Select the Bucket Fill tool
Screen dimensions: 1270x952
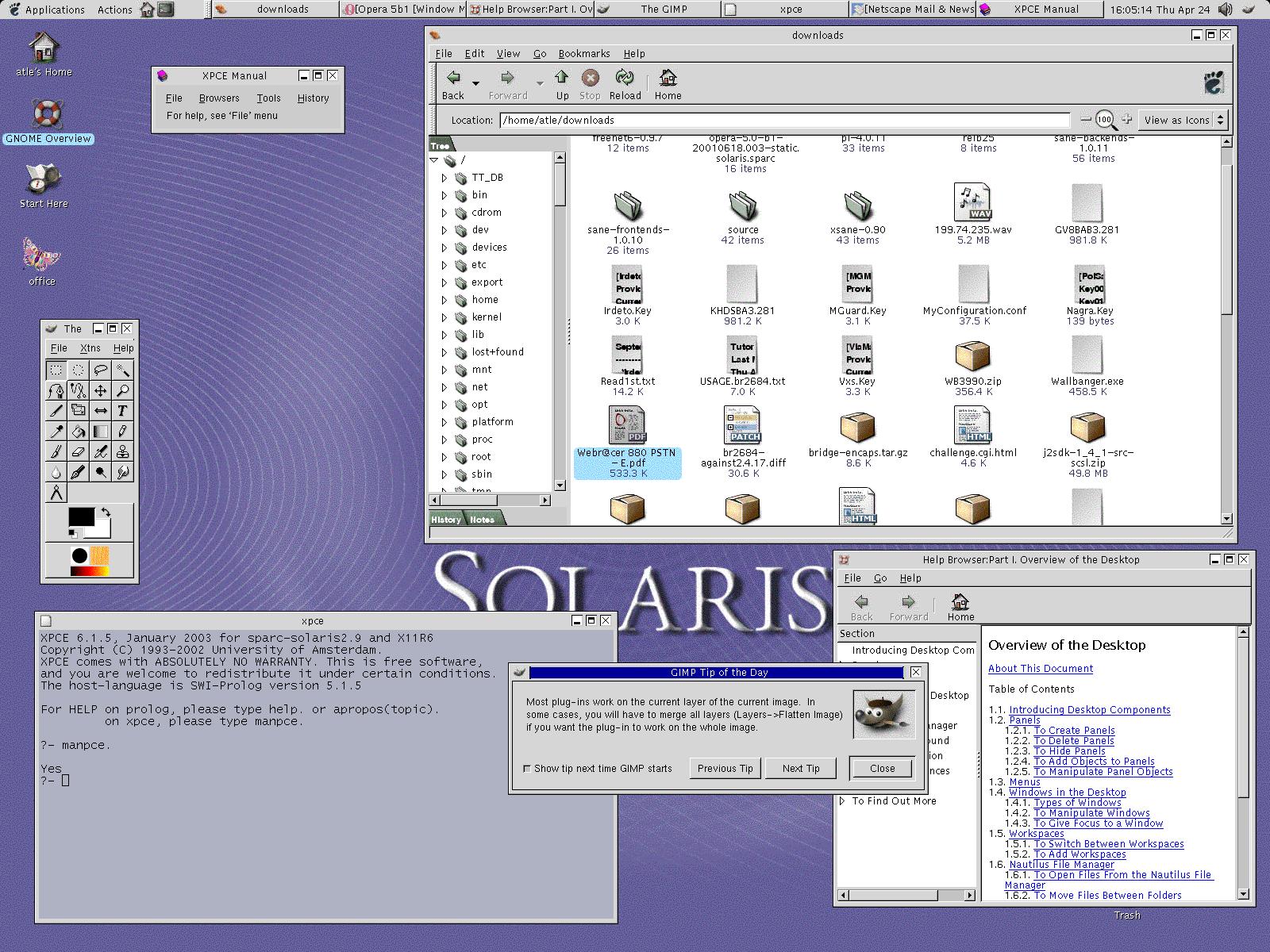tap(78, 432)
